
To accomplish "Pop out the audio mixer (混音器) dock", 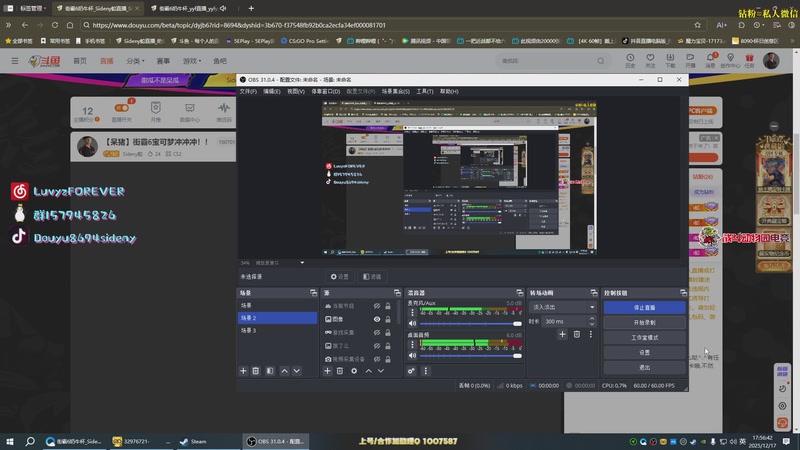I will (519, 293).
